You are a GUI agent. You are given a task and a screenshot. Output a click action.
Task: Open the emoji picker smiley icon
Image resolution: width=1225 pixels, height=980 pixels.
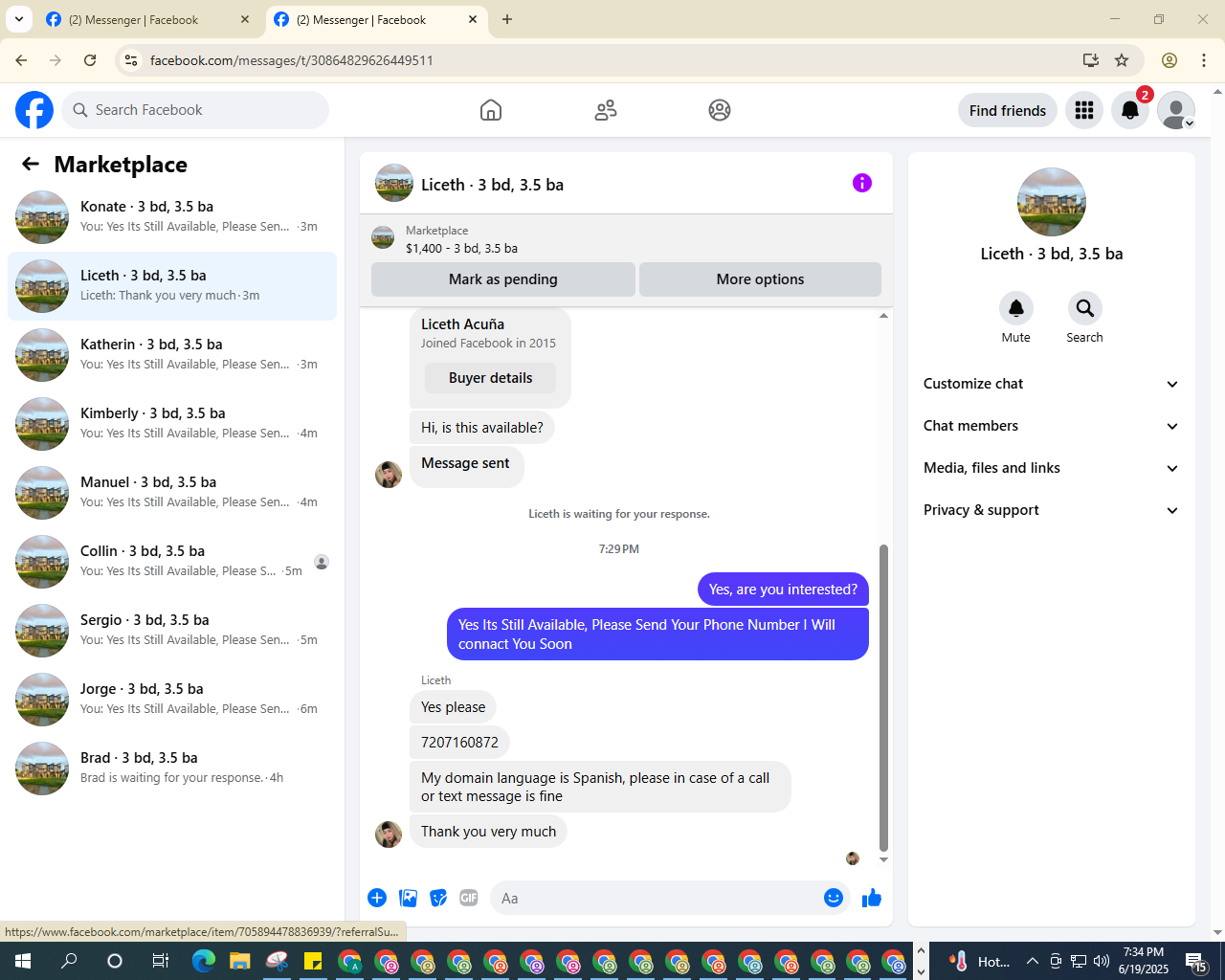pyautogui.click(x=834, y=898)
